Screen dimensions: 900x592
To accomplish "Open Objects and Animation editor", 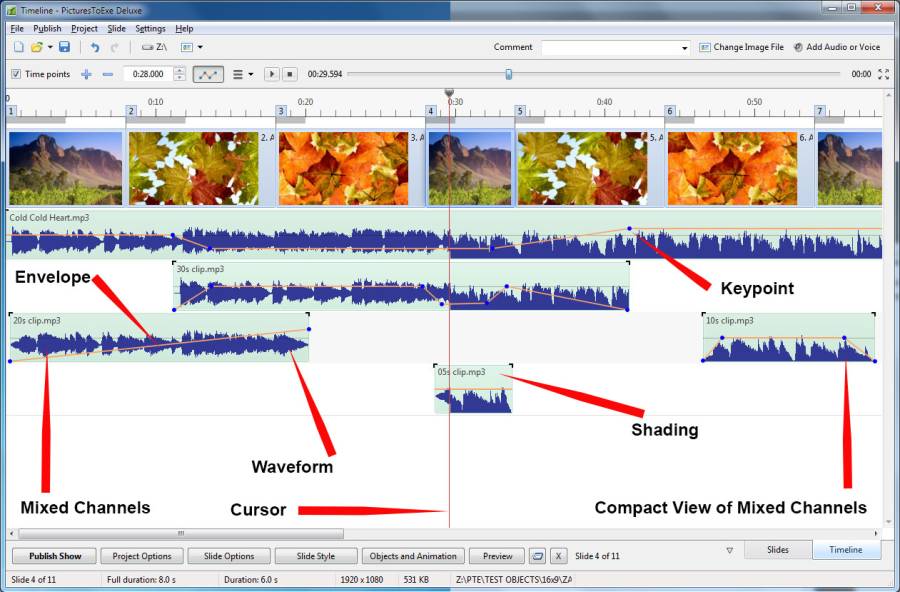I will tap(413, 556).
